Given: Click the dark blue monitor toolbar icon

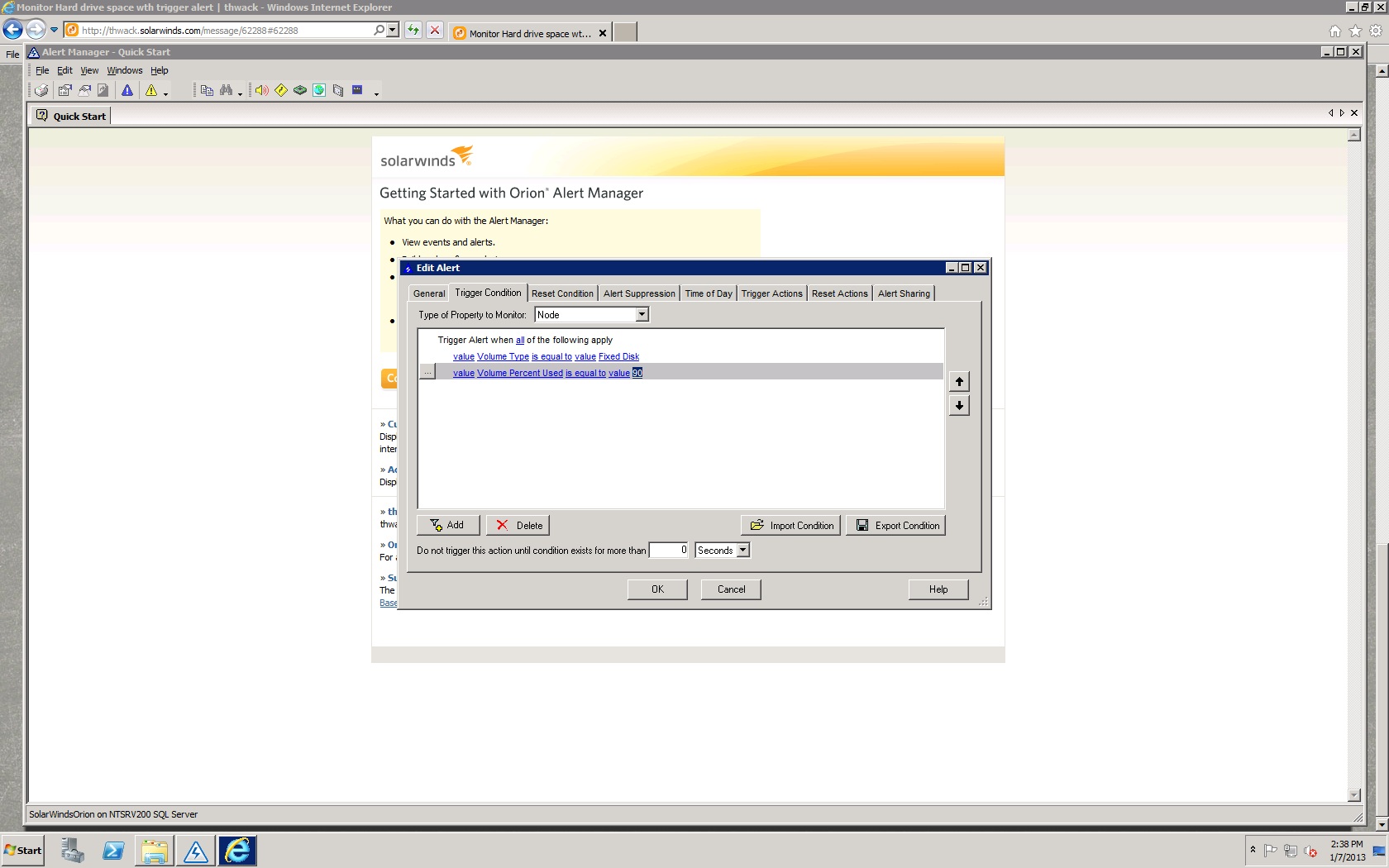Looking at the screenshot, I should [357, 90].
